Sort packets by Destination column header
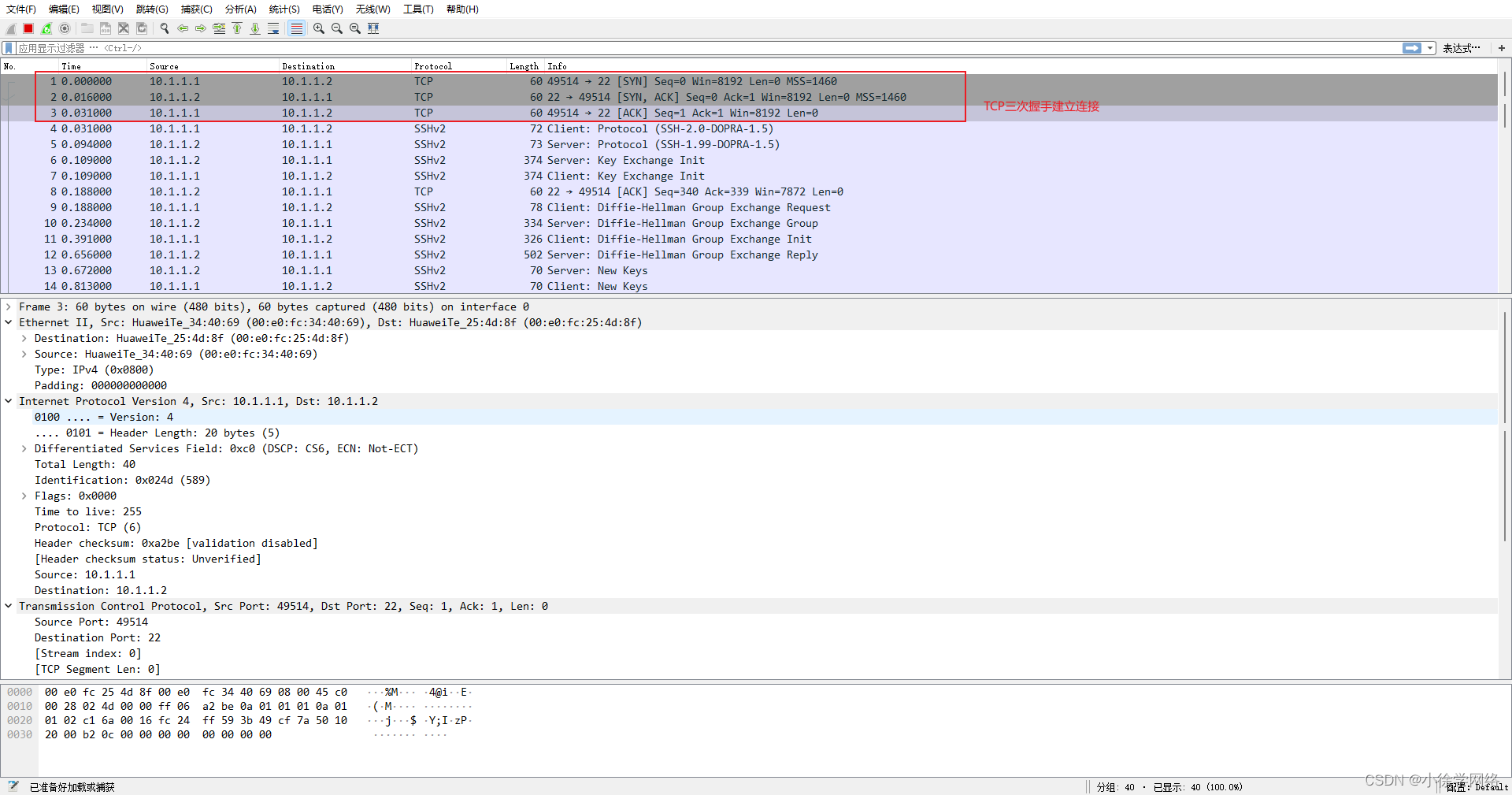Image resolution: width=1512 pixels, height=795 pixels. coord(345,66)
